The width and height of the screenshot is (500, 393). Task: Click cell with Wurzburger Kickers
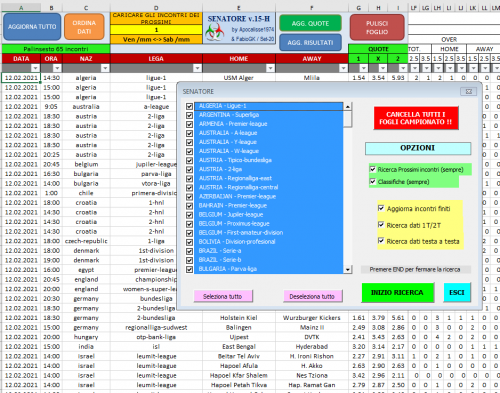(312, 318)
